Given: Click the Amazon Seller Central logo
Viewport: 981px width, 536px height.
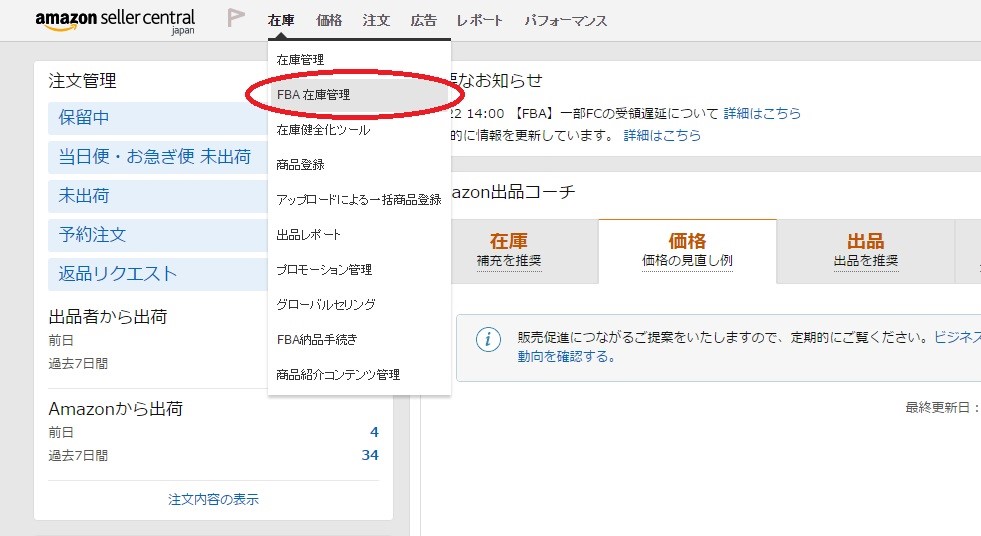Looking at the screenshot, I should tap(115, 21).
